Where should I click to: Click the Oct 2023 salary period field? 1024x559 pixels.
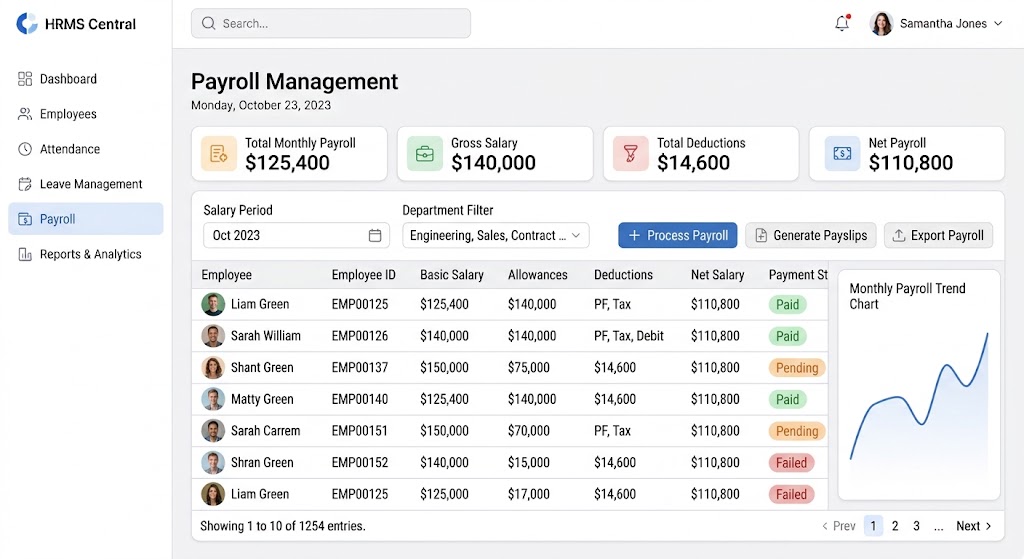point(296,235)
